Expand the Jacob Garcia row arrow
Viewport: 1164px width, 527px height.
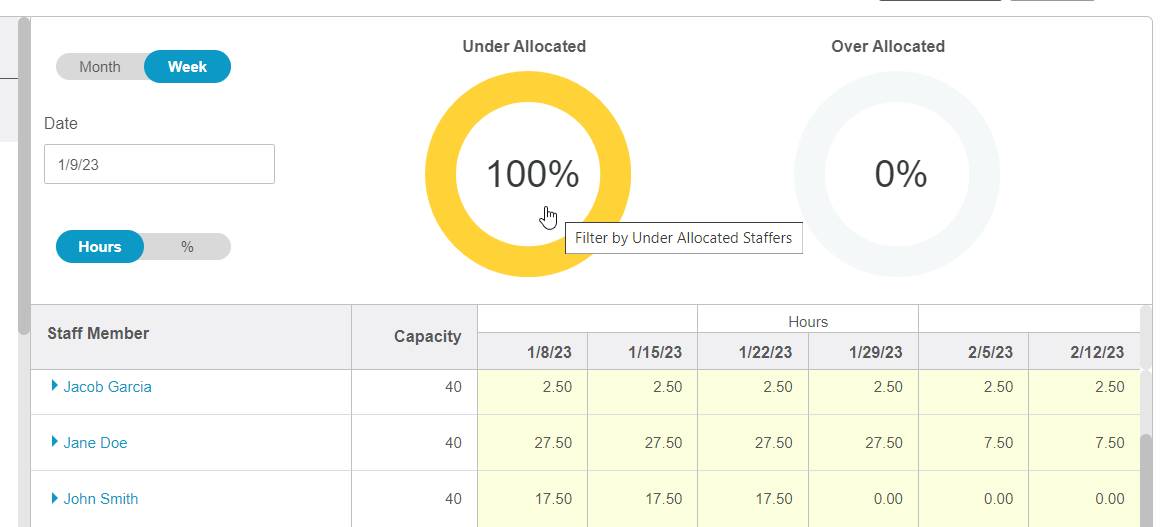pyautogui.click(x=55, y=386)
